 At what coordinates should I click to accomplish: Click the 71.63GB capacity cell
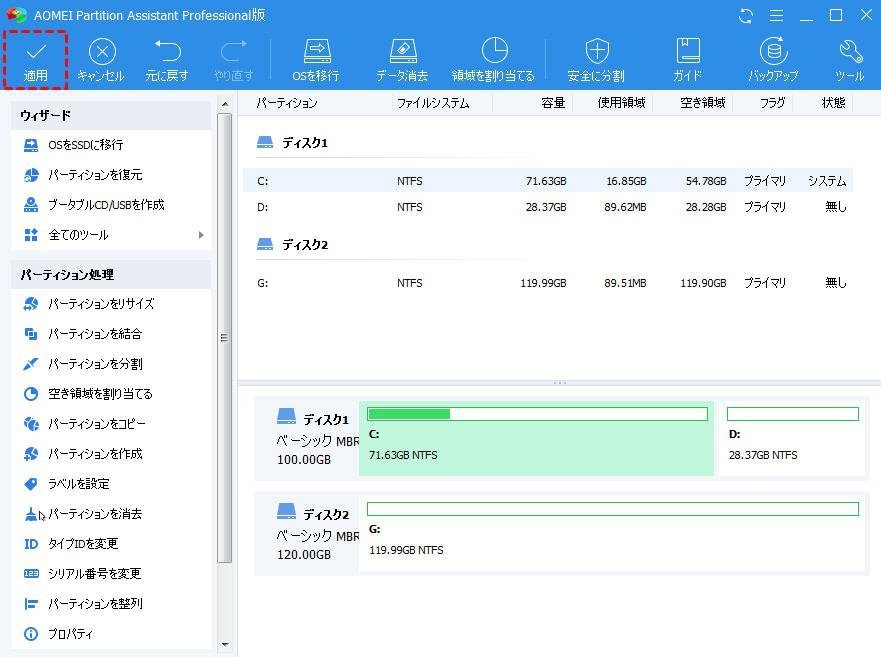tap(546, 181)
